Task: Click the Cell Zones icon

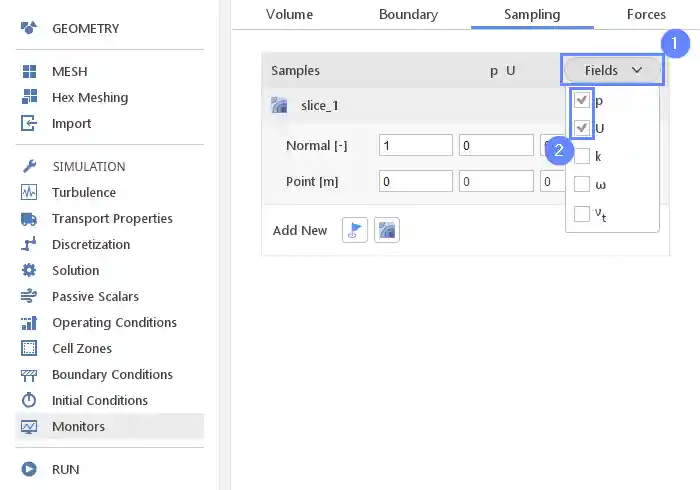Action: pos(29,349)
